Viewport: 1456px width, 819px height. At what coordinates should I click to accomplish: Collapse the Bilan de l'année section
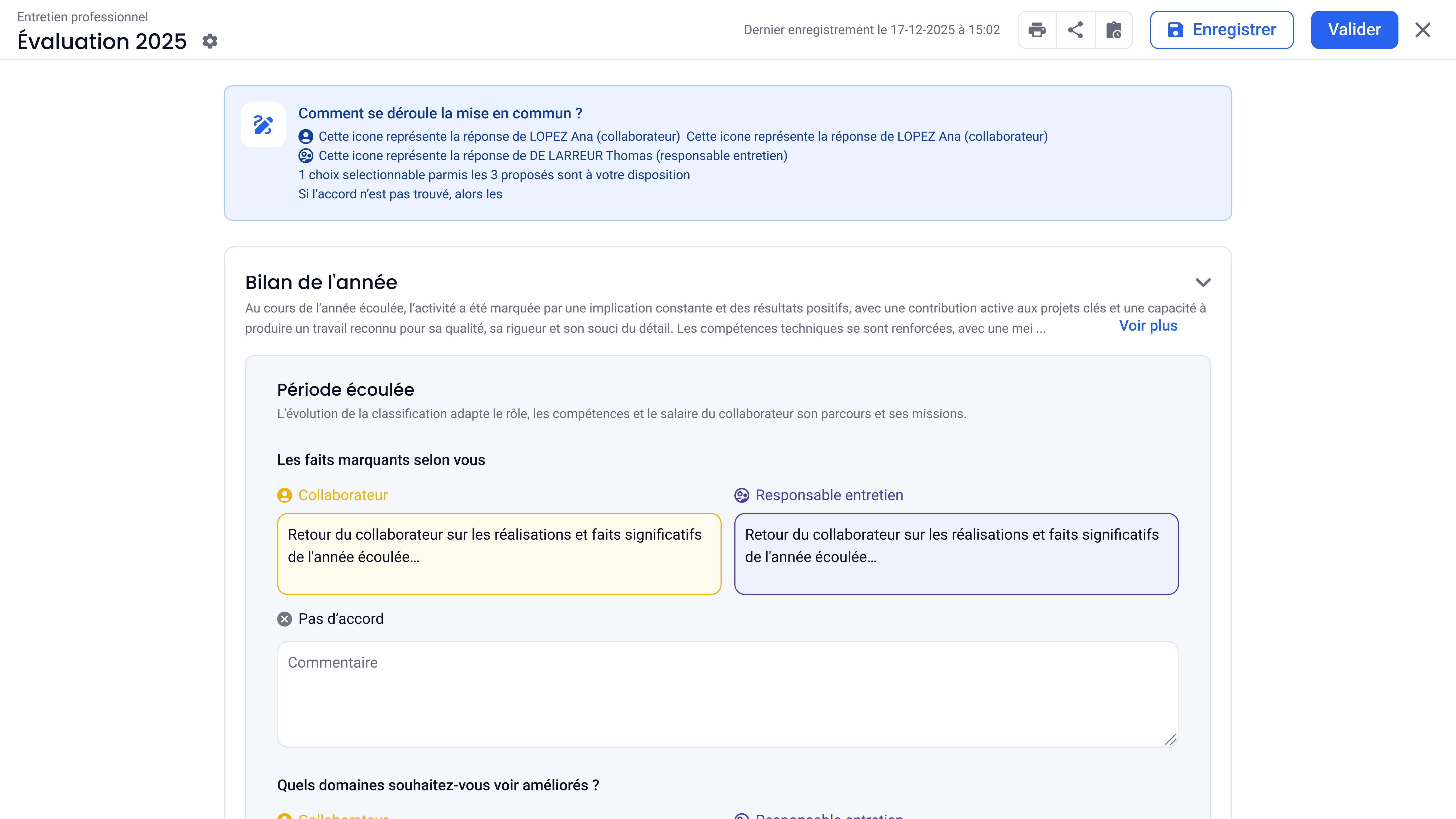pyautogui.click(x=1203, y=282)
